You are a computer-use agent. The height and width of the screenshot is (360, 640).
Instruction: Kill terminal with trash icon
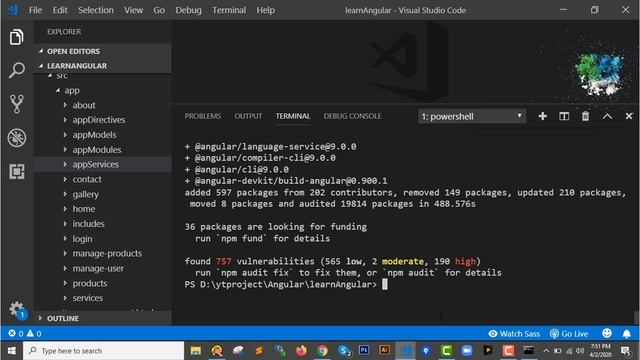[x=585, y=116]
